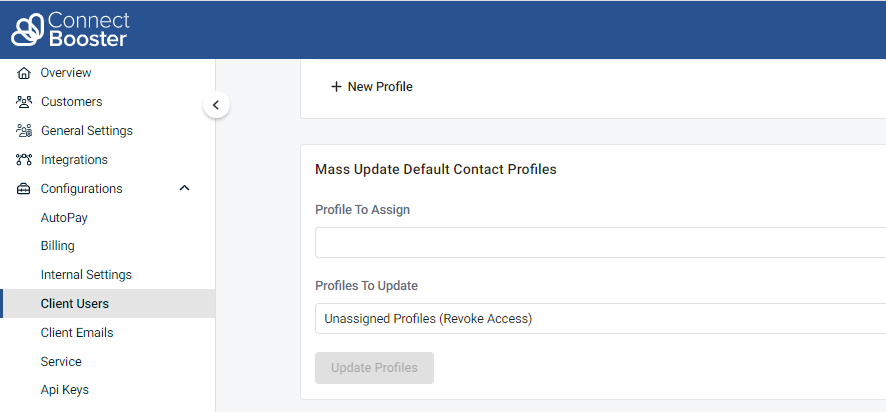Viewport: 886px width, 412px height.
Task: Go to the Overview page
Action: click(66, 73)
